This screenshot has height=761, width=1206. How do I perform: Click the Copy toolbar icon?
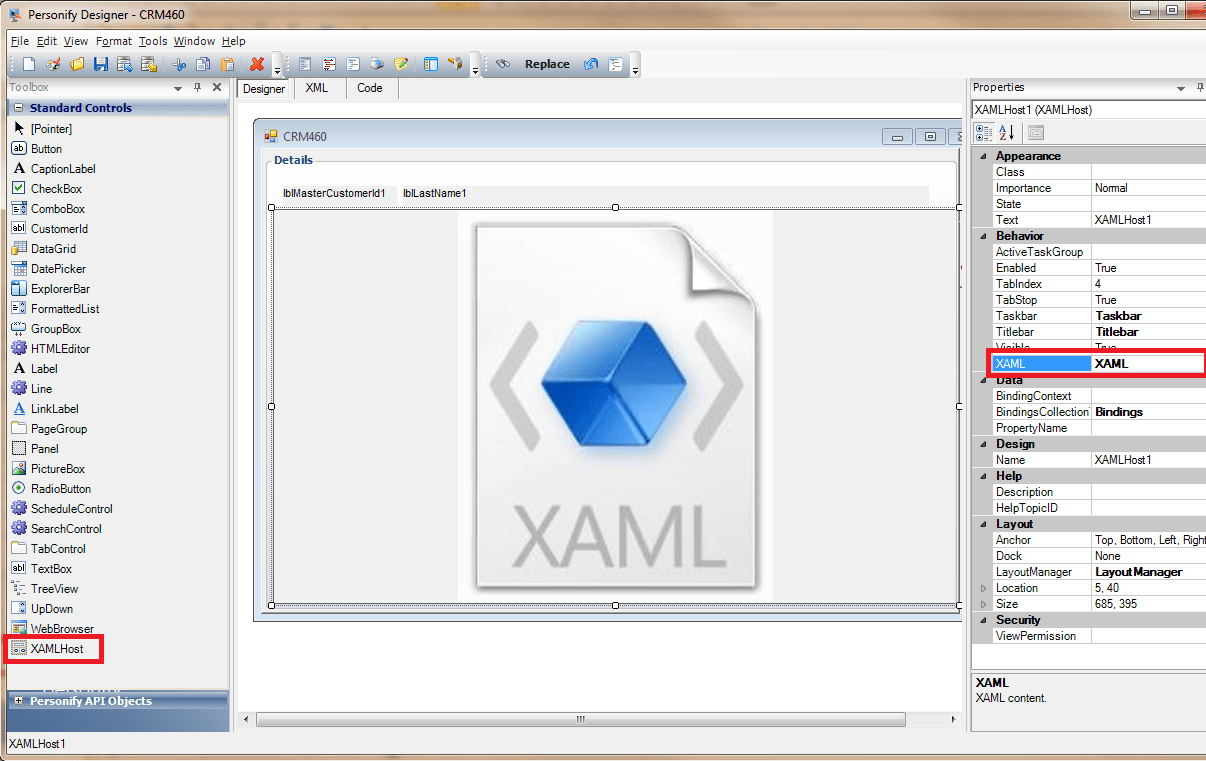click(203, 64)
